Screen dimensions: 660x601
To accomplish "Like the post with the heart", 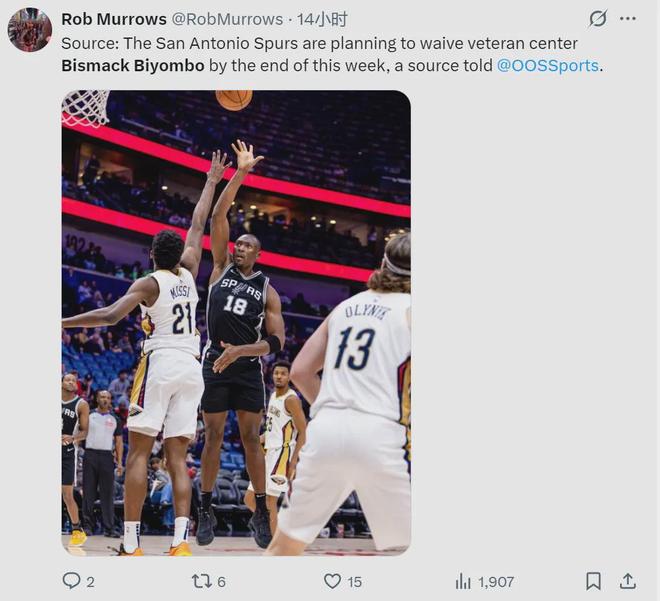I will tap(332, 581).
